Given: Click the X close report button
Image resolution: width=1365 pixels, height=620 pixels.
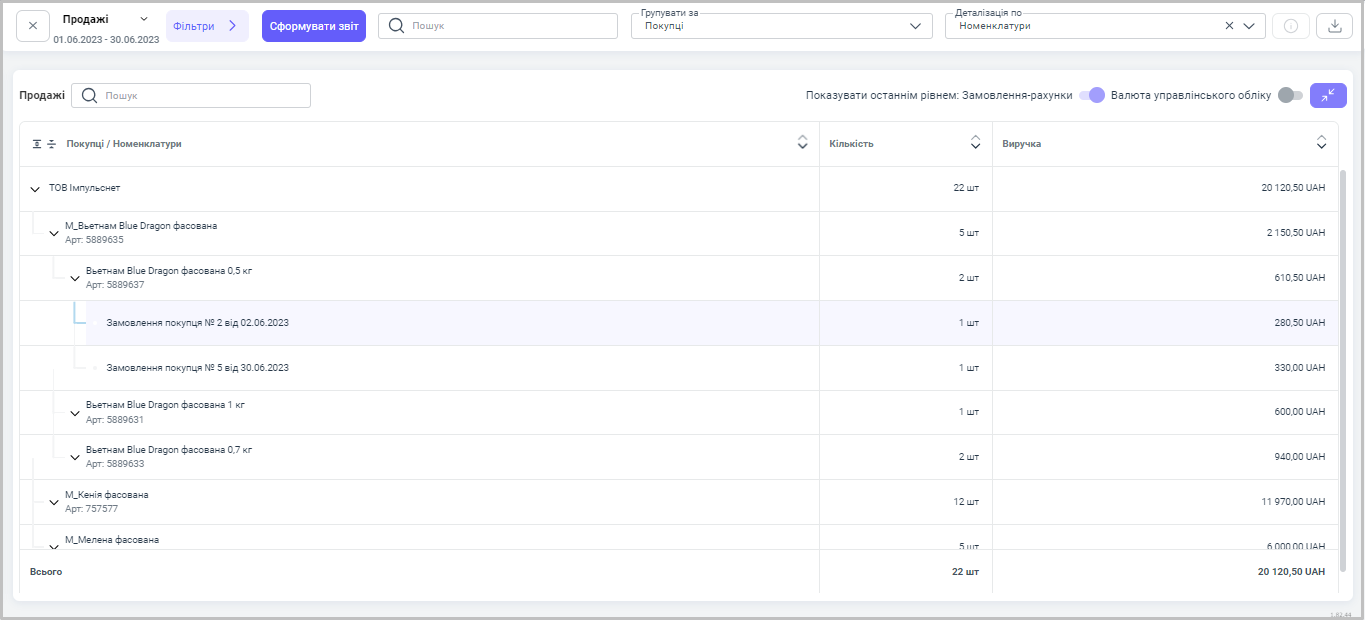Looking at the screenshot, I should 32,26.
